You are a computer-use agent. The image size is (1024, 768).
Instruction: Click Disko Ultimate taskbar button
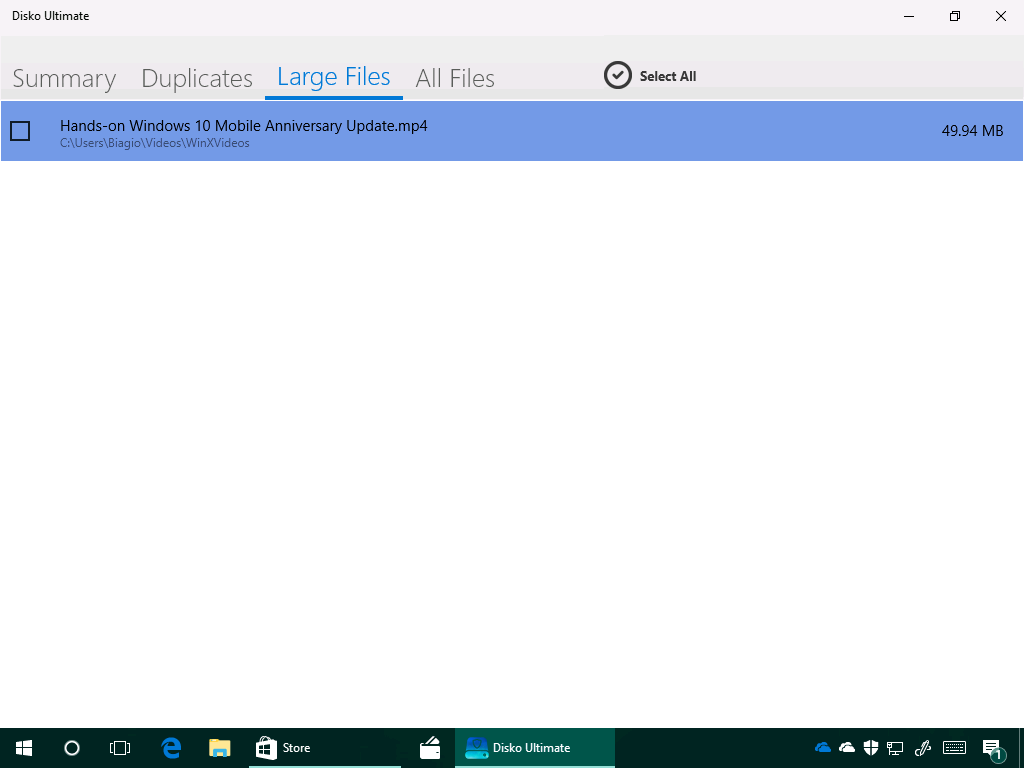point(534,748)
